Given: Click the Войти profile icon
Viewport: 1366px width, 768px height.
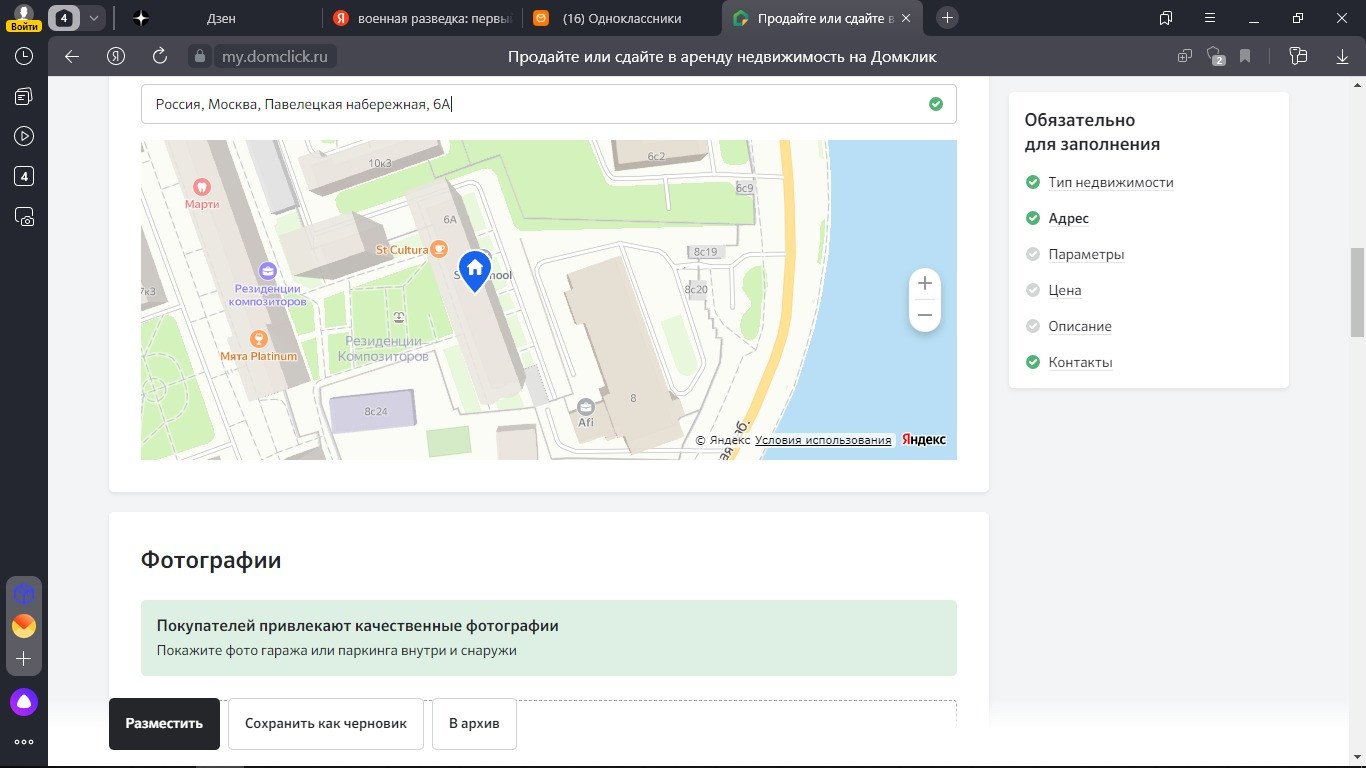Looking at the screenshot, I should pyautogui.click(x=24, y=17).
